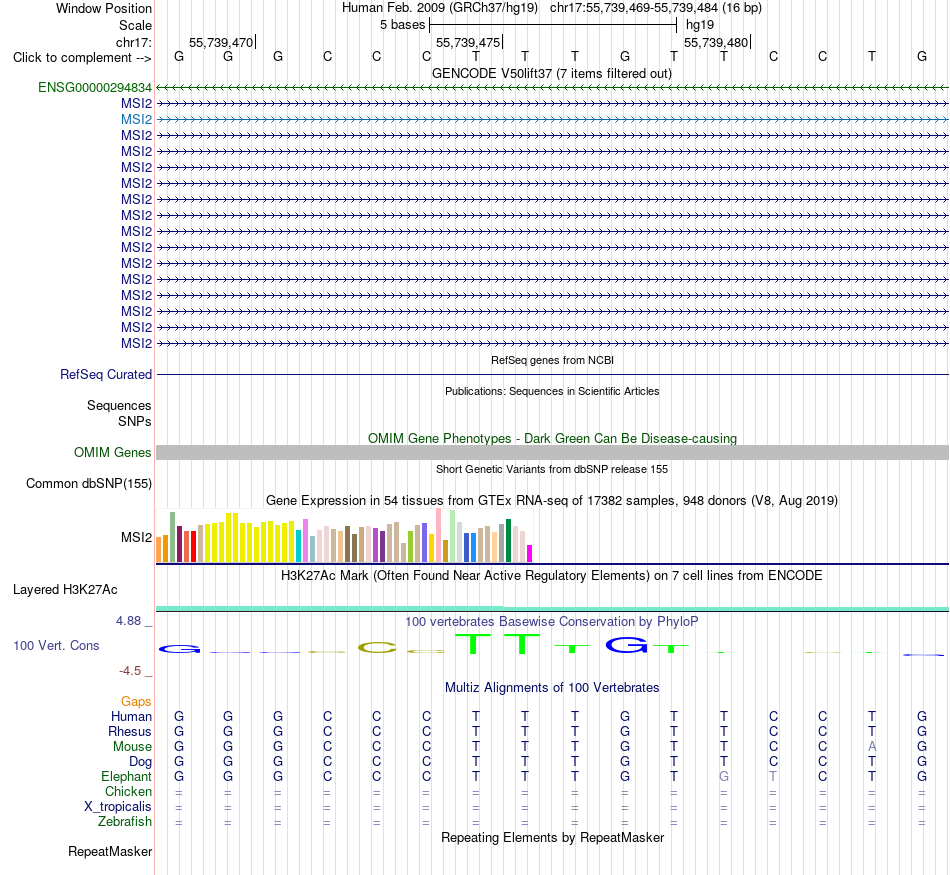Click the Chicken species row label
Viewport: 950px width, 875px height.
tap(128, 791)
